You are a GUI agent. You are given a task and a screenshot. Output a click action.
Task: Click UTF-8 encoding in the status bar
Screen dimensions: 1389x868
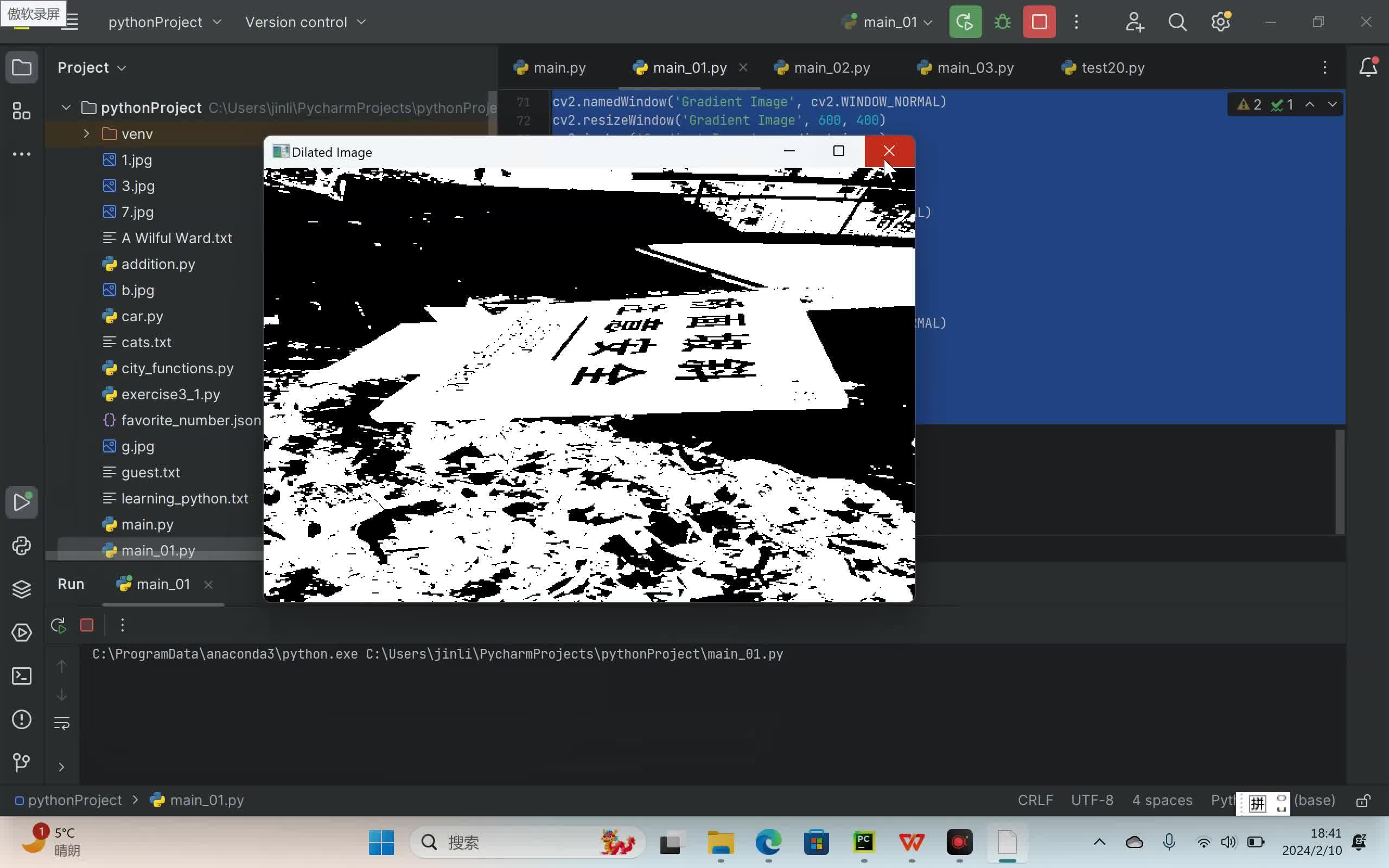point(1091,800)
